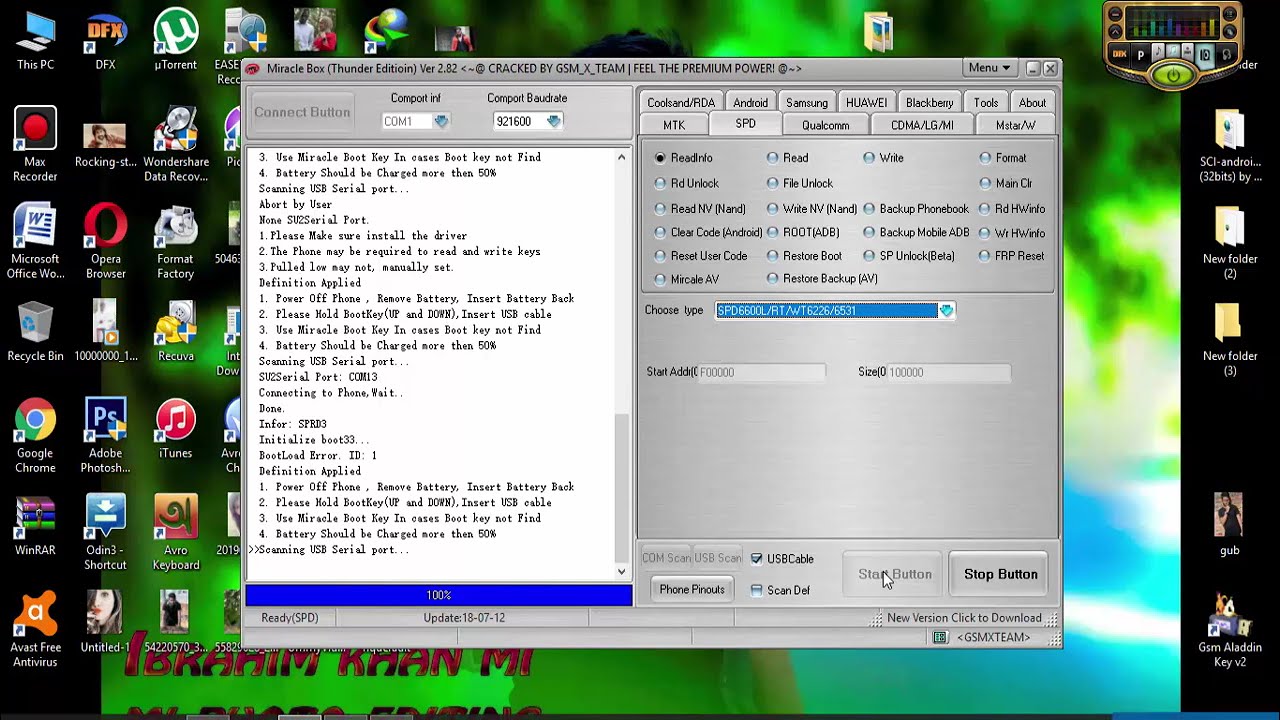Click the P button on DFX widget
The image size is (1280, 720).
tap(1140, 54)
